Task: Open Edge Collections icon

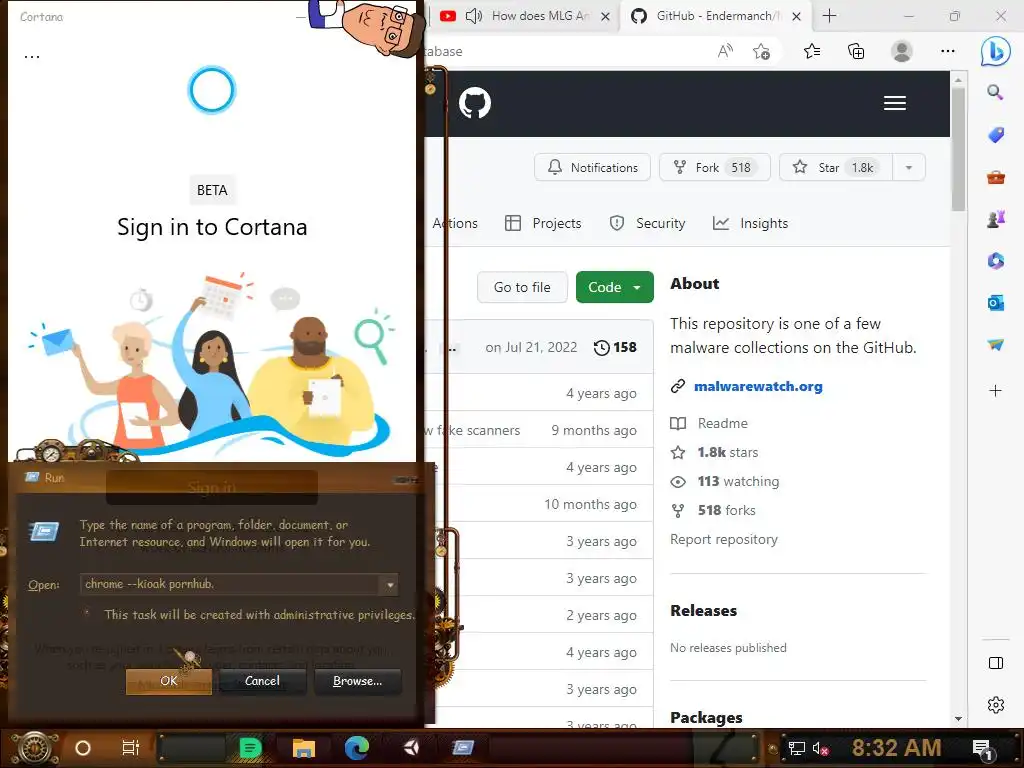Action: [856, 51]
